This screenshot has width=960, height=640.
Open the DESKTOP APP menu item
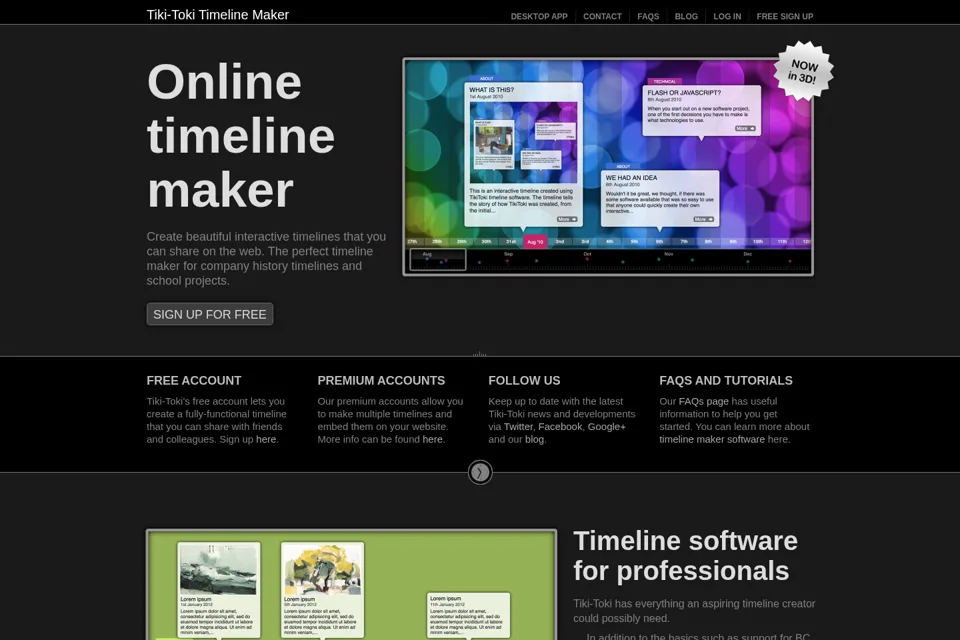[x=539, y=17]
